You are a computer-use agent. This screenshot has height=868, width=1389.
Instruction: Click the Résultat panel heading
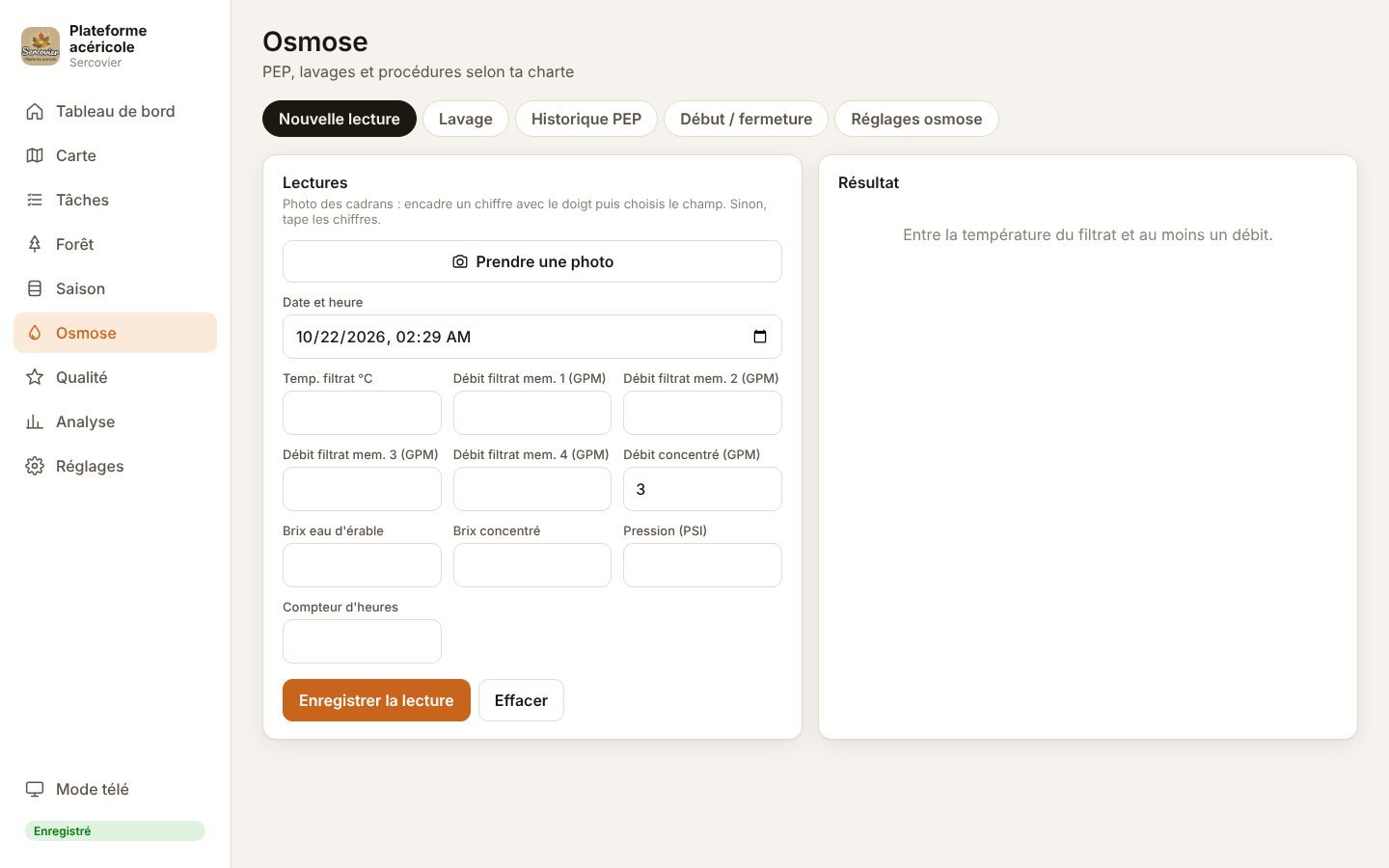tap(868, 182)
